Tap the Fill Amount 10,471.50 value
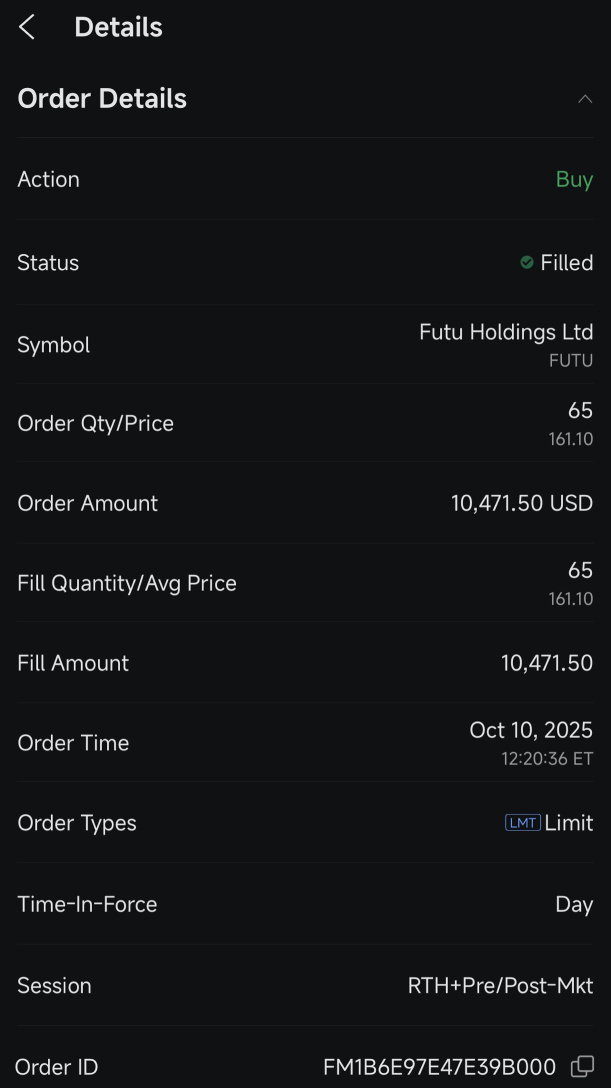Screen dimensions: 611x1088 [546, 663]
